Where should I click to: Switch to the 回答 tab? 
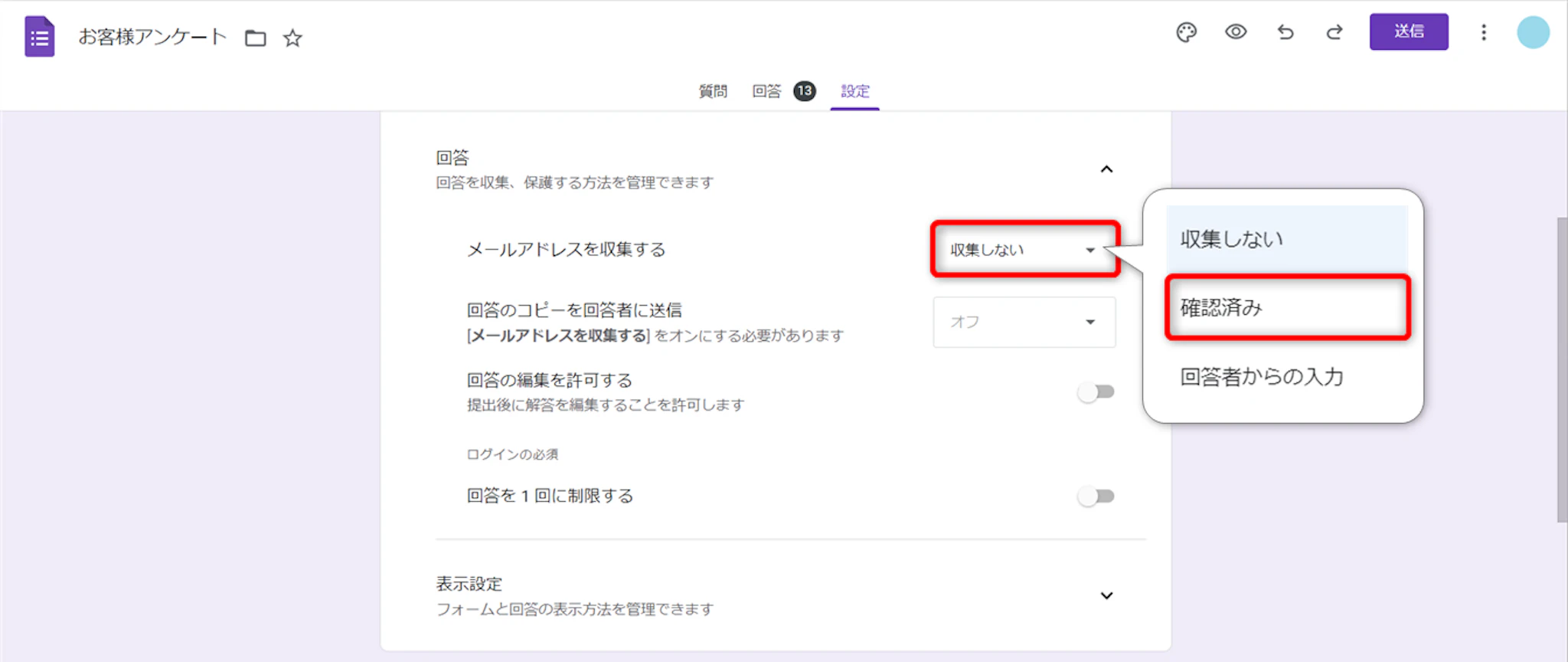click(x=766, y=91)
